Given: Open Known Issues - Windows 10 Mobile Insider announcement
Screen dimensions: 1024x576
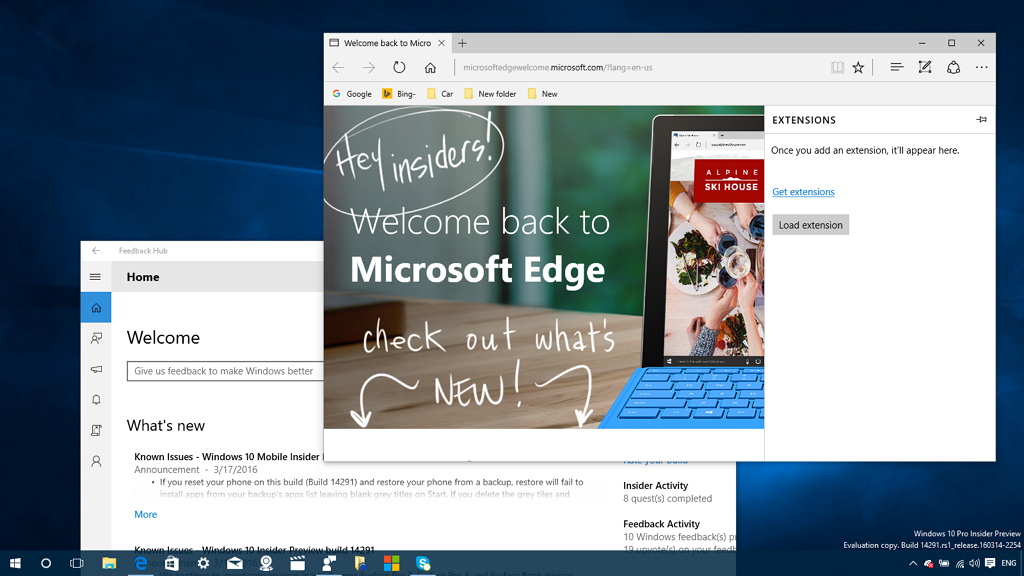Looking at the screenshot, I should (x=227, y=456).
